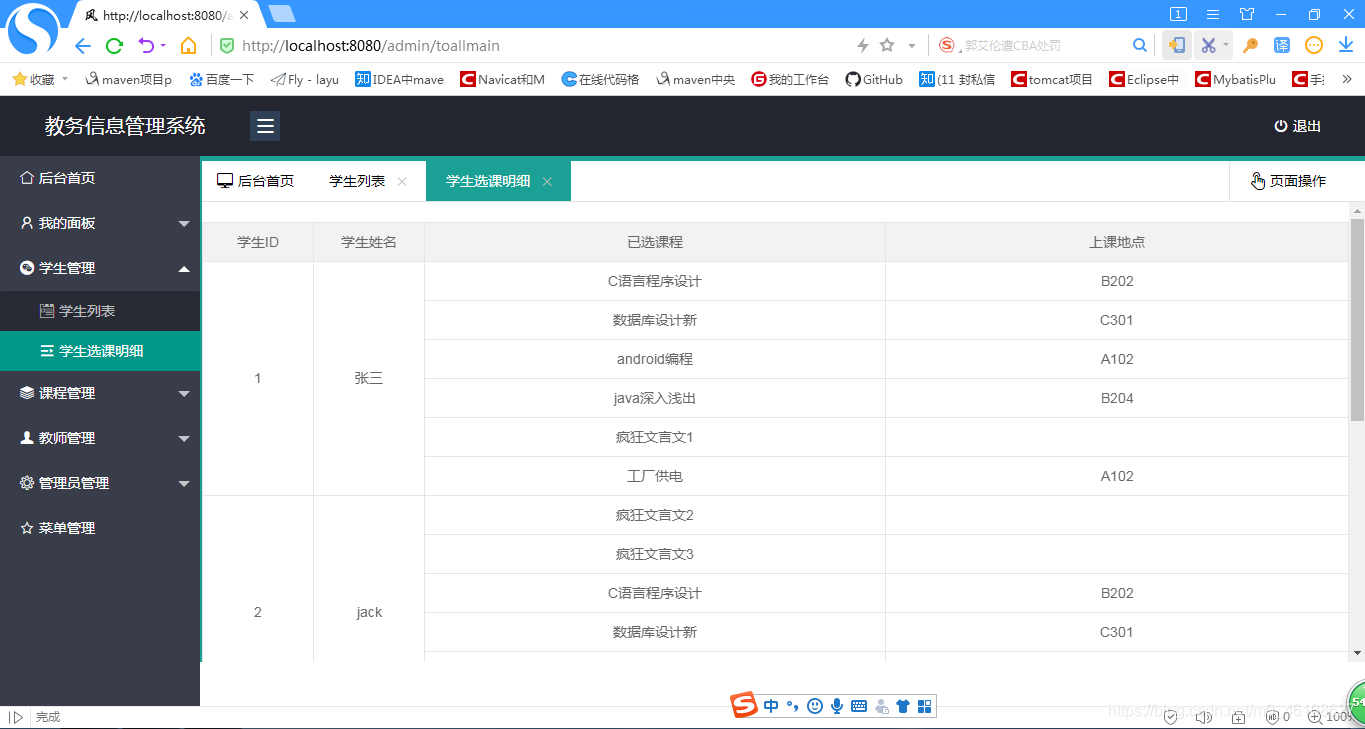Click the status bar sidebar play icon
1365x729 pixels.
[15, 717]
